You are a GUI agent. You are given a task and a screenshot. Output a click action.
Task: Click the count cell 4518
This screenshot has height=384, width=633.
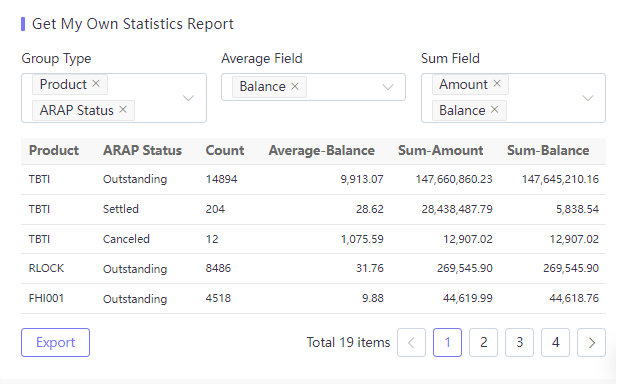click(x=218, y=298)
